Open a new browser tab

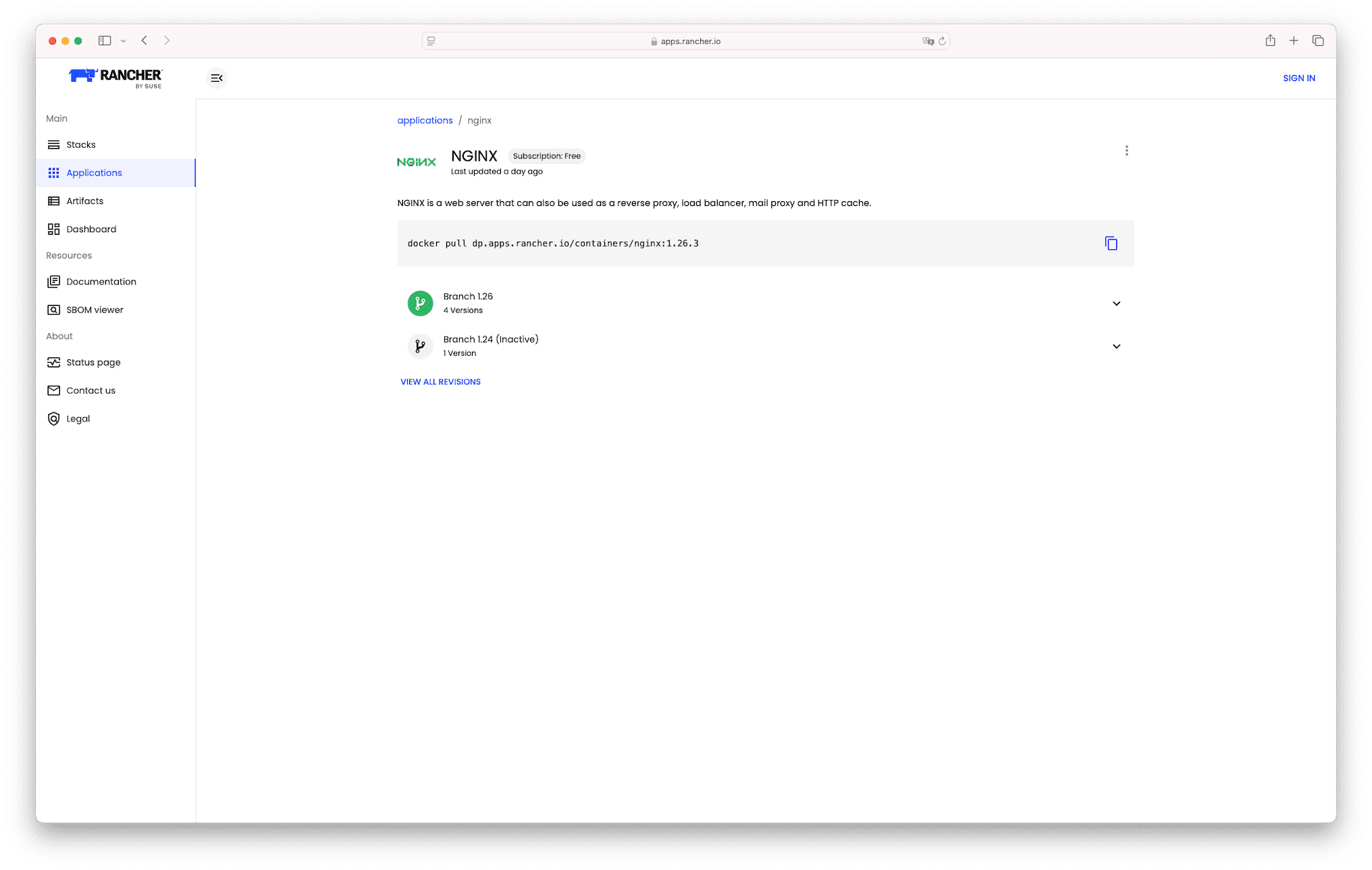pos(1294,41)
